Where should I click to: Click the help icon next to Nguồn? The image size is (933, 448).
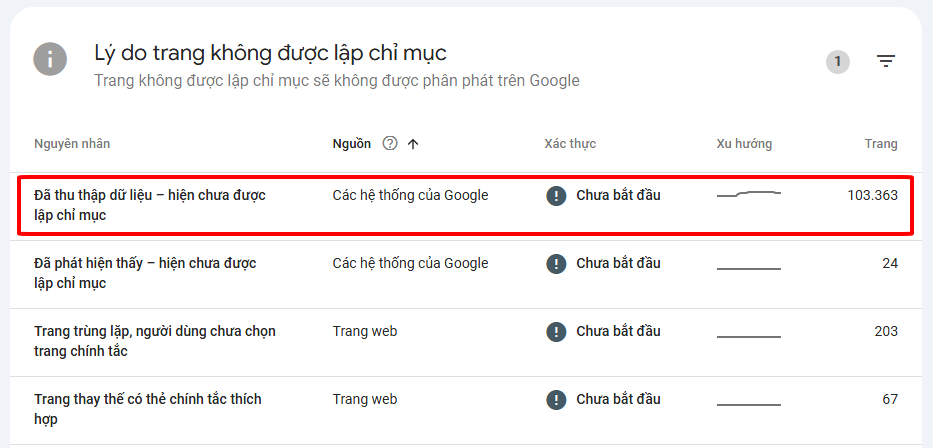(390, 144)
